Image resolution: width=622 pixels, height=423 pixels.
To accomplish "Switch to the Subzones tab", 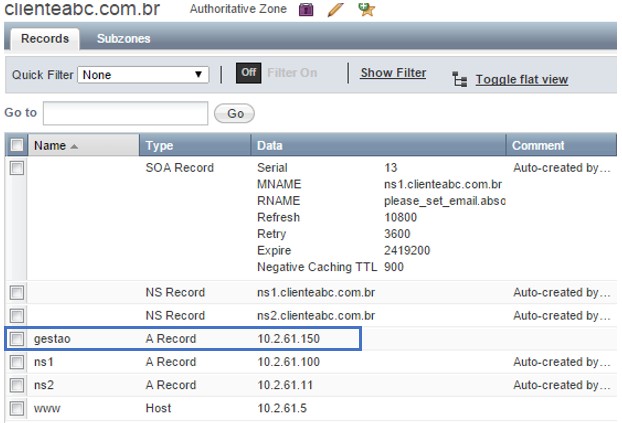I will tap(123, 39).
